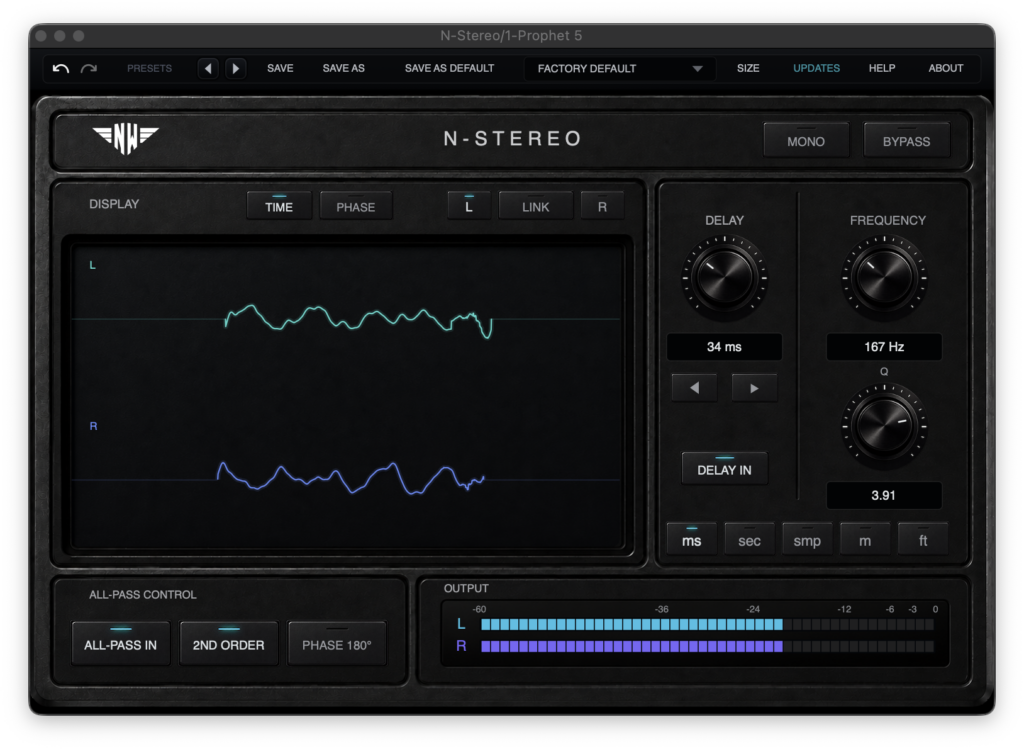Toggle the All-Pass In button

pos(121,644)
